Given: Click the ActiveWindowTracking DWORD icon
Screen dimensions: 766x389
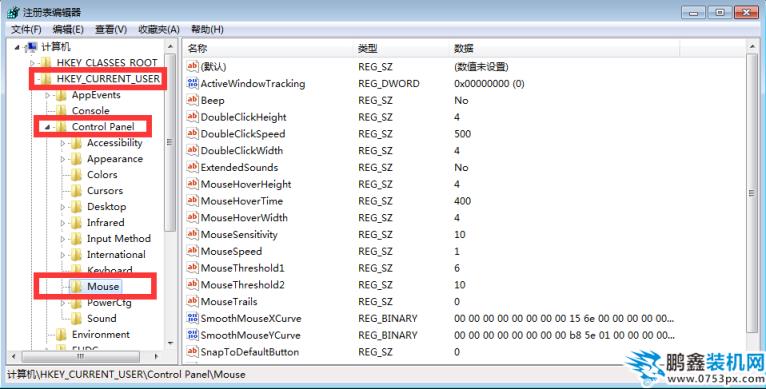Looking at the screenshot, I should pos(192,84).
